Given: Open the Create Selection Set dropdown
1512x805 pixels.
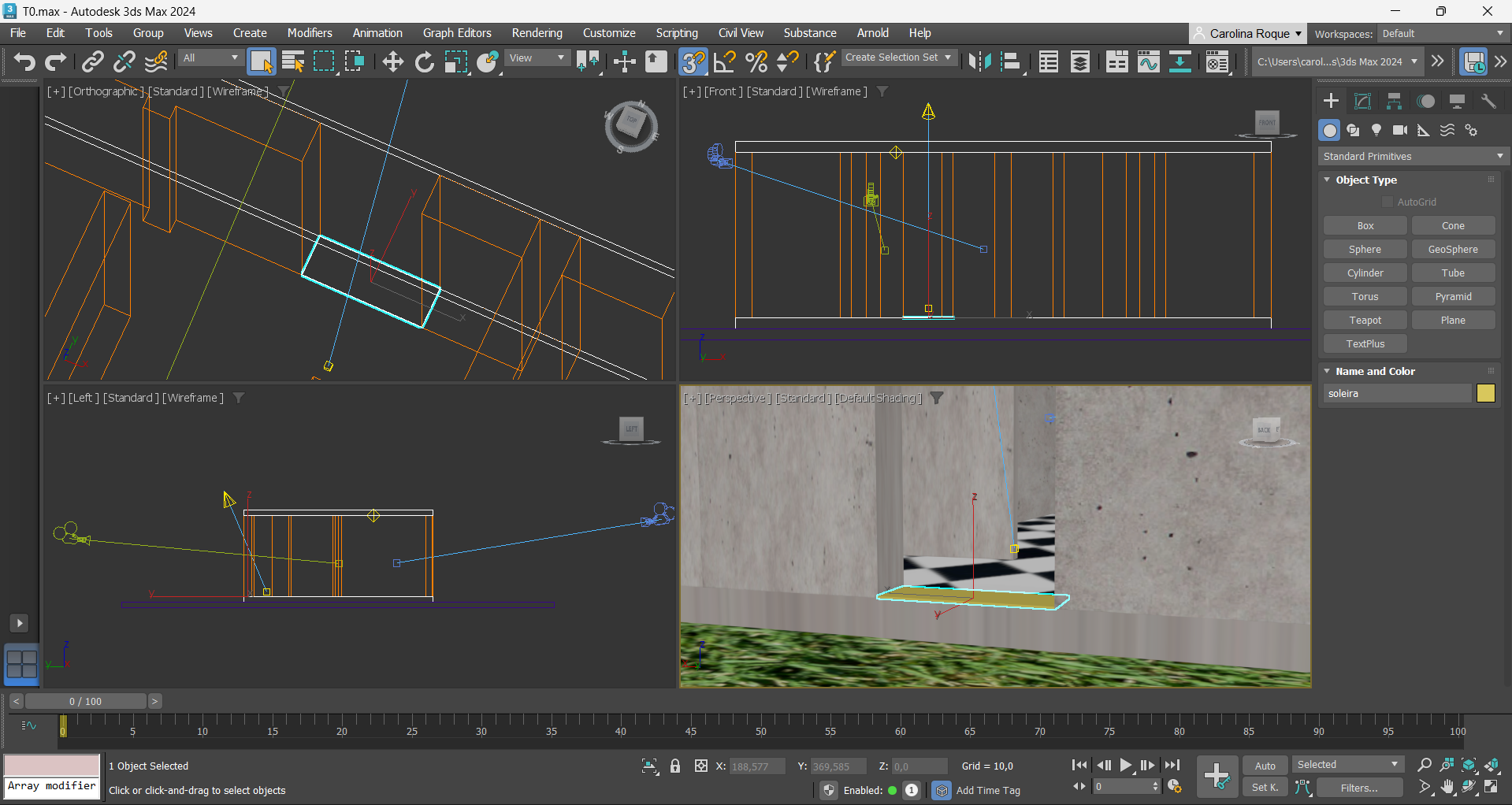Looking at the screenshot, I should (x=898, y=57).
